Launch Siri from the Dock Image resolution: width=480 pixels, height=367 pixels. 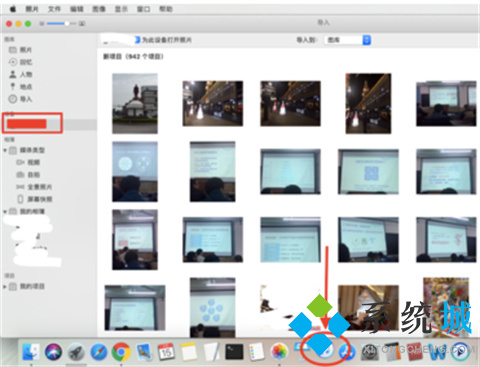[x=54, y=352]
